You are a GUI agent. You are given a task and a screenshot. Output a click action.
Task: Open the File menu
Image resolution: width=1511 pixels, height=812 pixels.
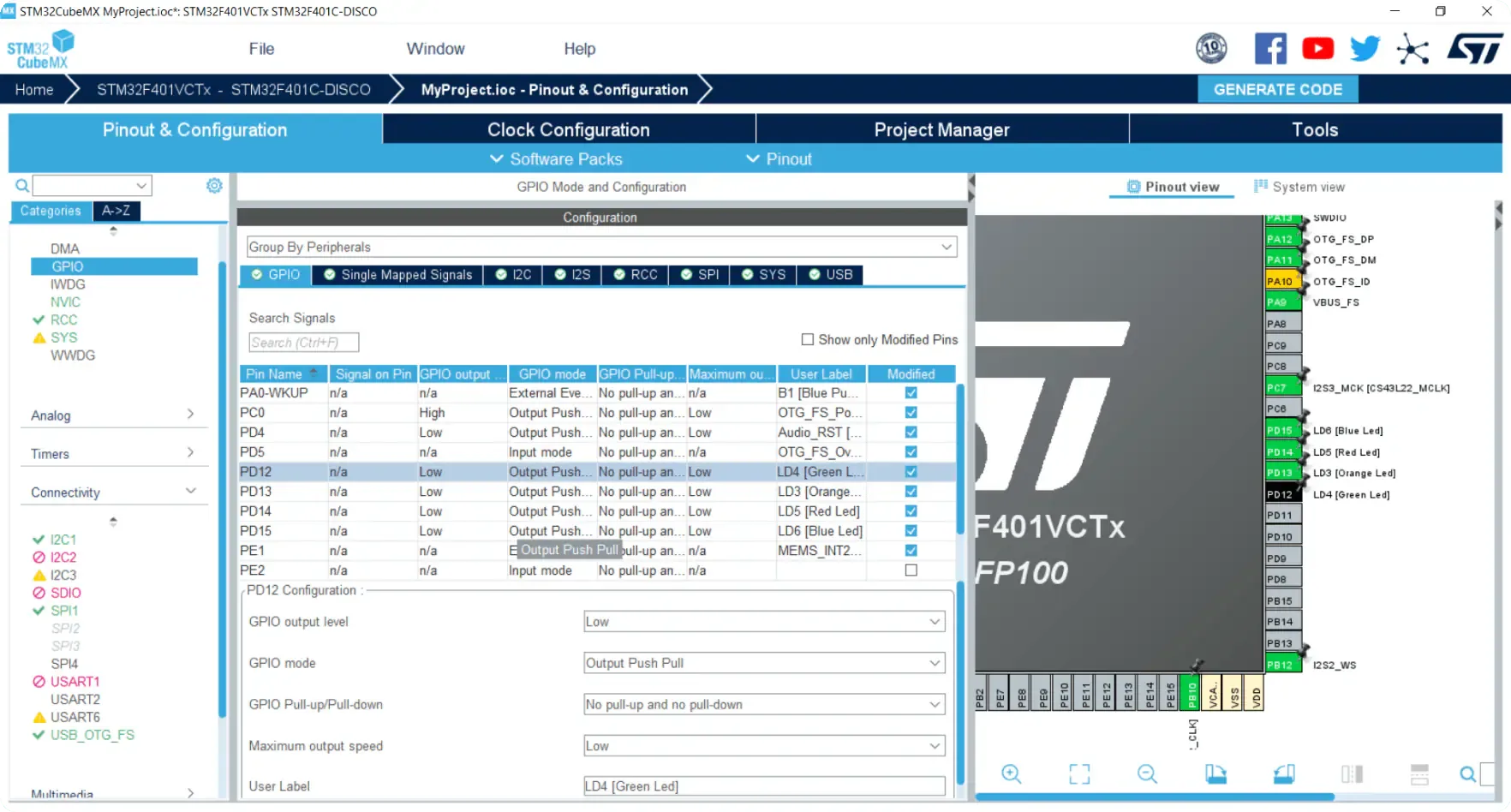coord(261,49)
